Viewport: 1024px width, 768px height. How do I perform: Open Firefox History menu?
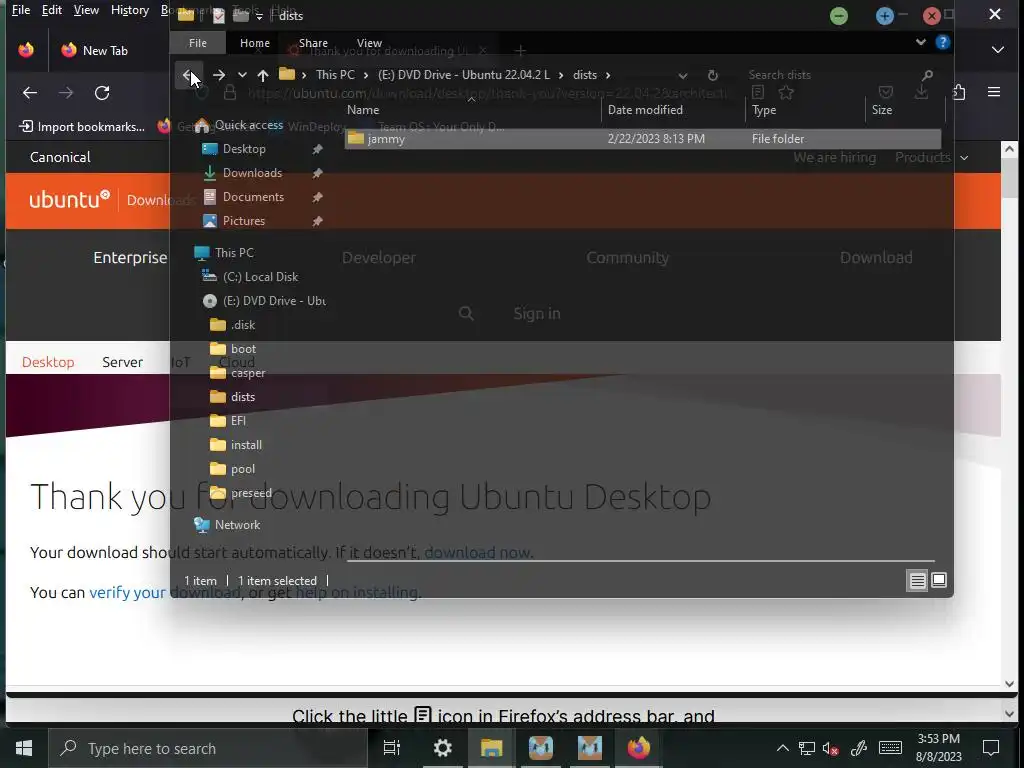[x=129, y=10]
